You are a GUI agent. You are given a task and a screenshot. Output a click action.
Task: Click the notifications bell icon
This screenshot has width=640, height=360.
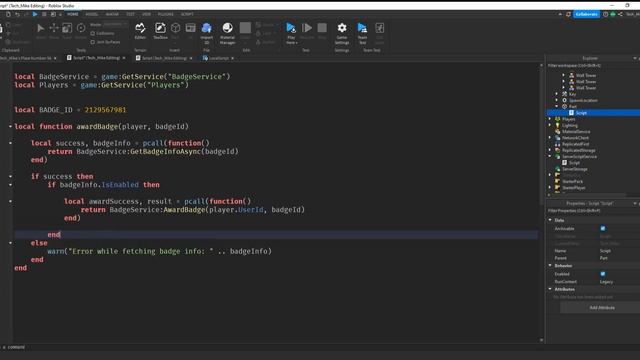tap(568, 14)
